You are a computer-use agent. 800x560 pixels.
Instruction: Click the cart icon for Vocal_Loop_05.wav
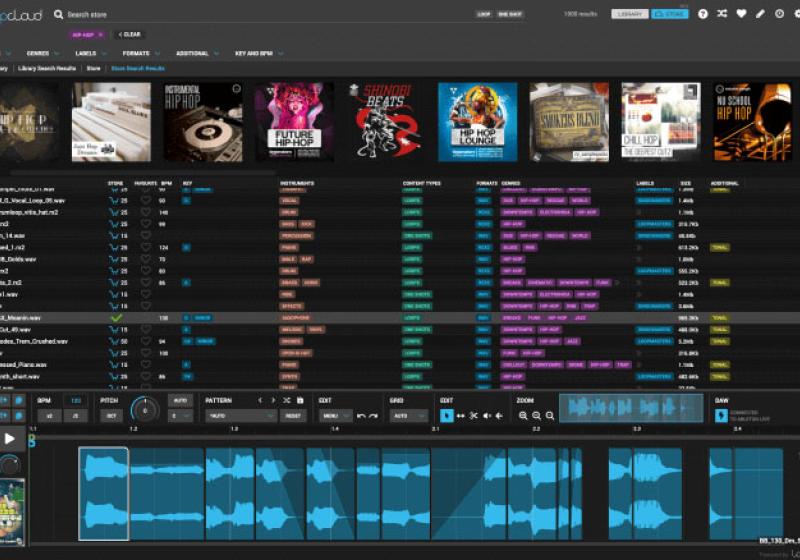[113, 200]
